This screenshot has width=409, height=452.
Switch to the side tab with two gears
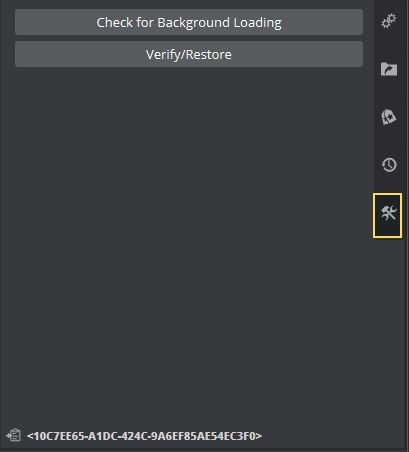point(389,22)
